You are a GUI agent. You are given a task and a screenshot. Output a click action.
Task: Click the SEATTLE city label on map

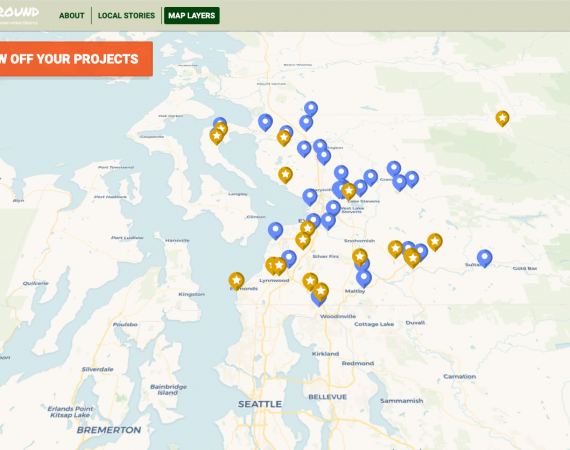[260, 404]
